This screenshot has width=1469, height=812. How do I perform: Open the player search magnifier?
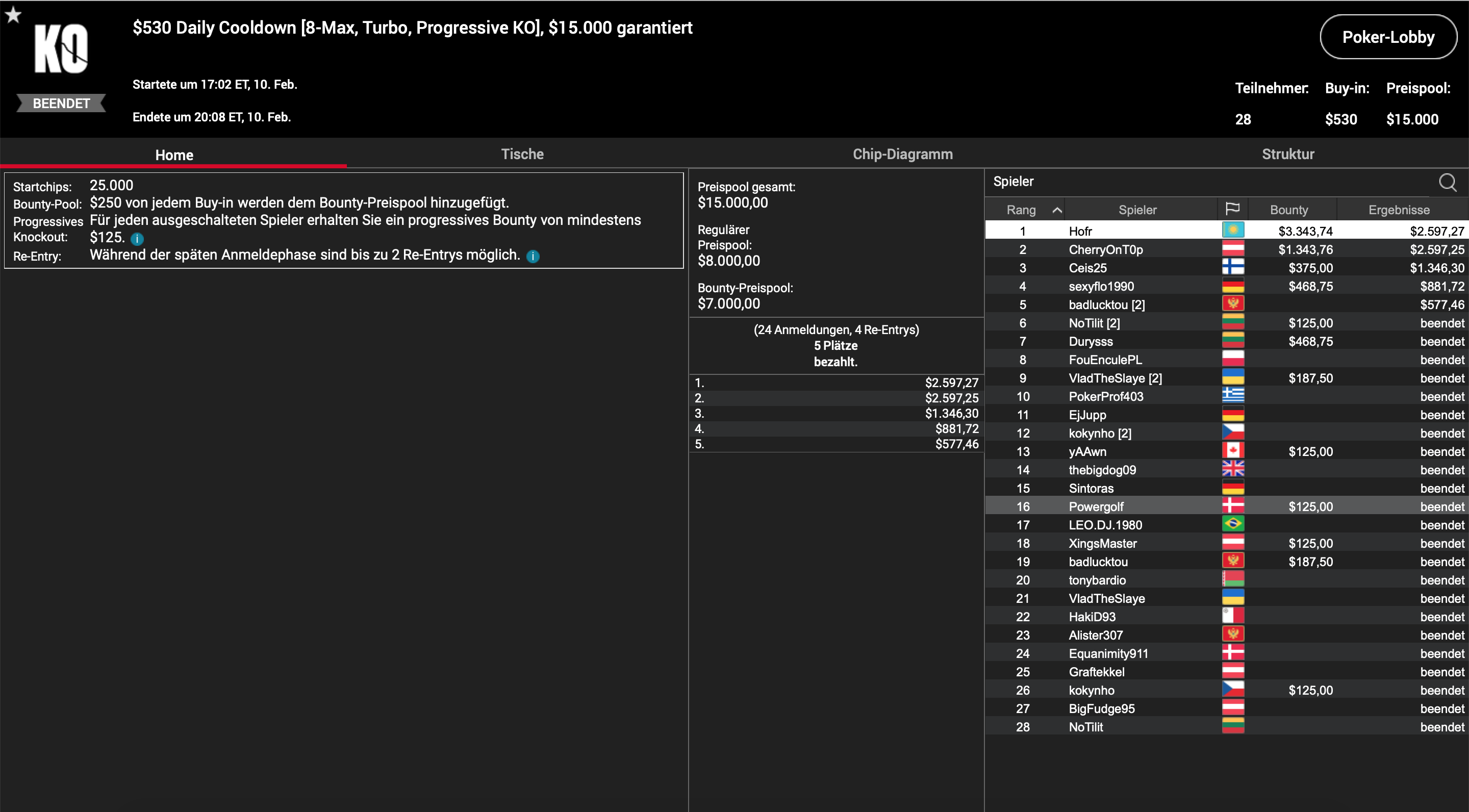pyautogui.click(x=1448, y=183)
